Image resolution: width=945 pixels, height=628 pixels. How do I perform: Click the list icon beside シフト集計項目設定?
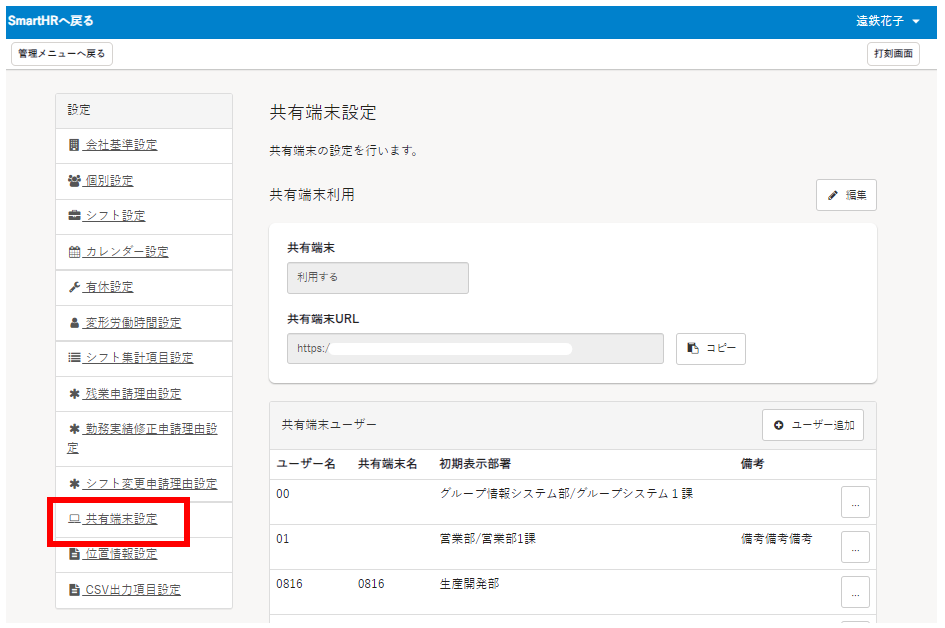74,358
